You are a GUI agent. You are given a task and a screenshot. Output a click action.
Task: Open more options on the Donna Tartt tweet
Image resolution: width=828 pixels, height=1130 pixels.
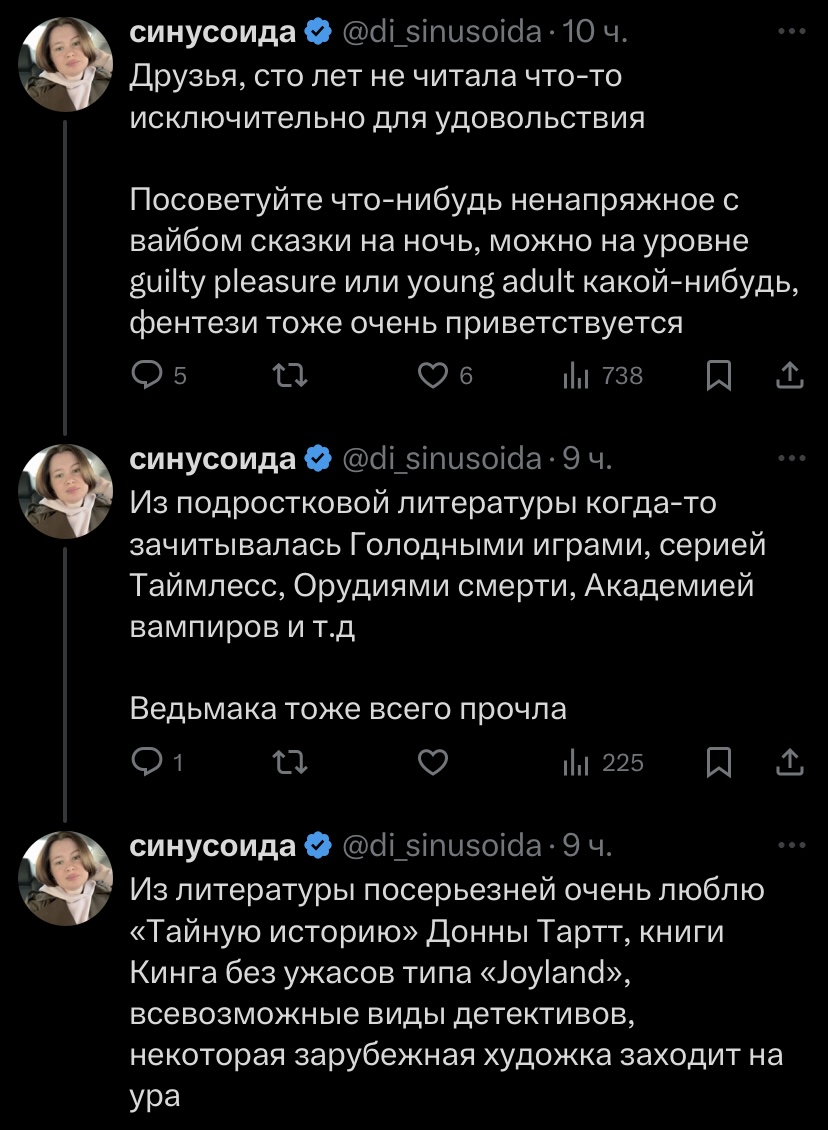[791, 845]
